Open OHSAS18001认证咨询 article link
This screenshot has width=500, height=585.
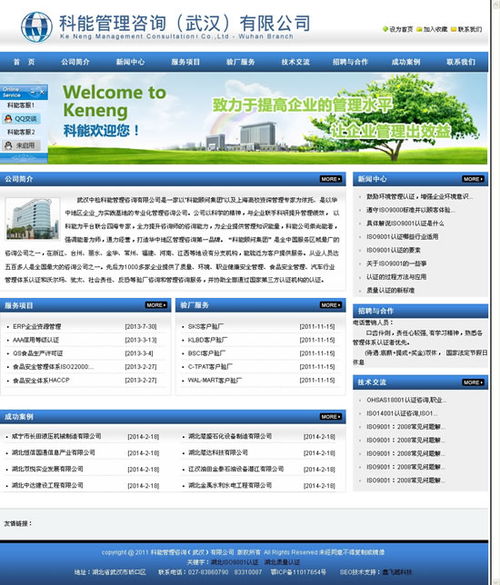click(x=406, y=400)
